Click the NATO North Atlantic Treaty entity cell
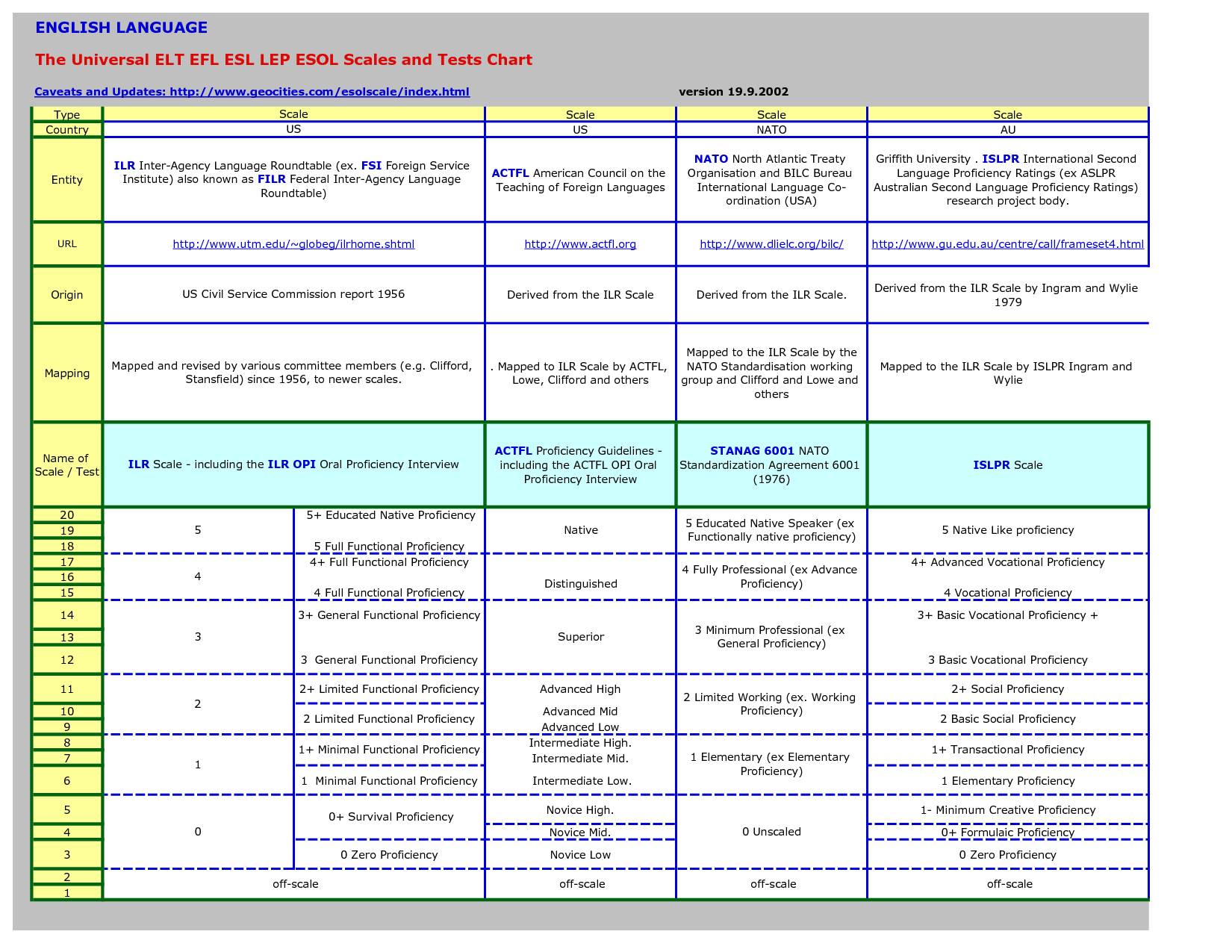Image resolution: width=1232 pixels, height=952 pixels. [x=771, y=180]
